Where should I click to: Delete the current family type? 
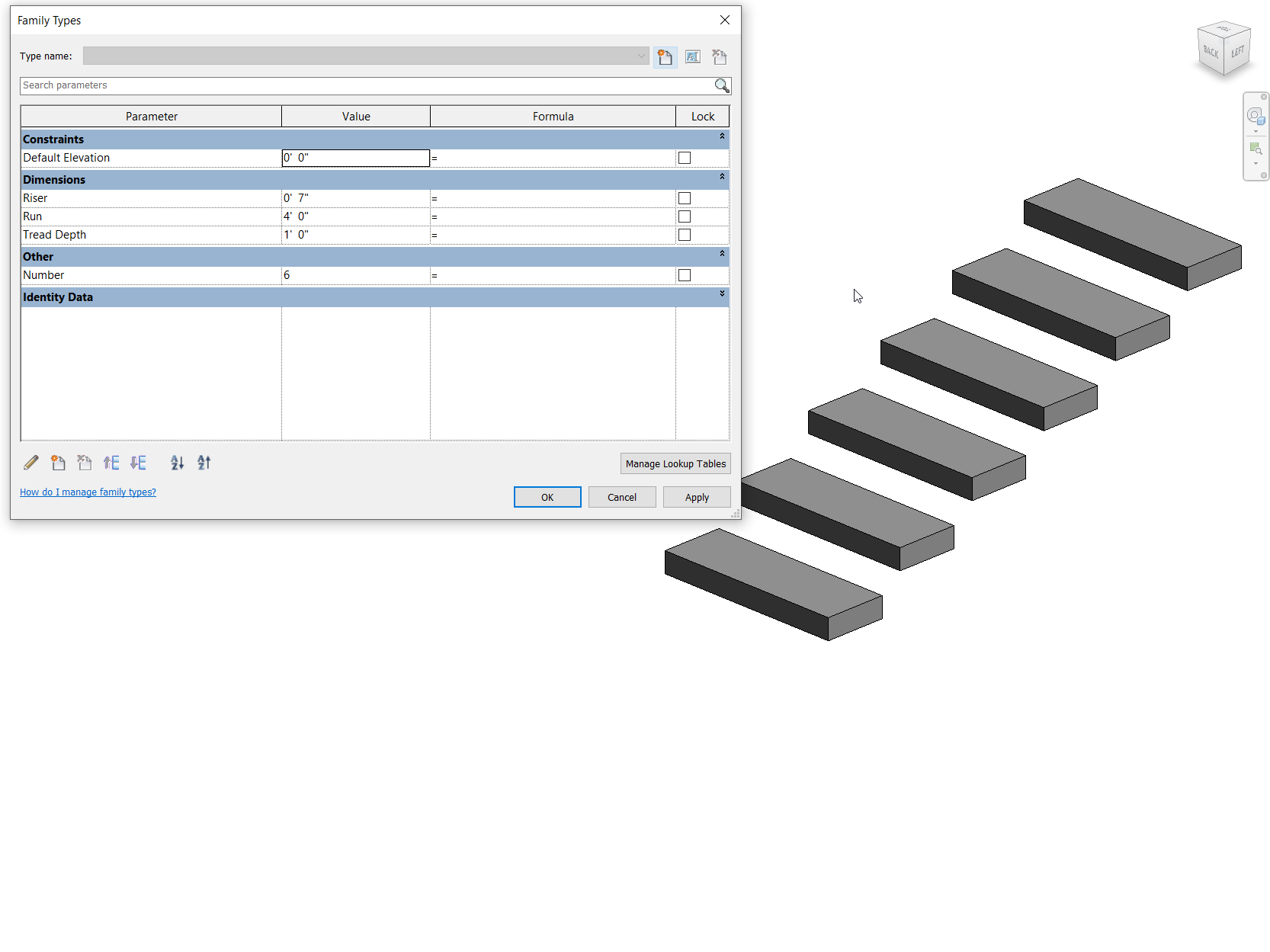pos(719,56)
